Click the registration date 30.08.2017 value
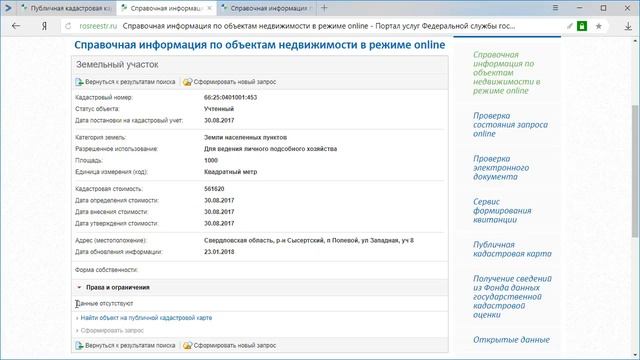This screenshot has width=640, height=360. click(219, 120)
